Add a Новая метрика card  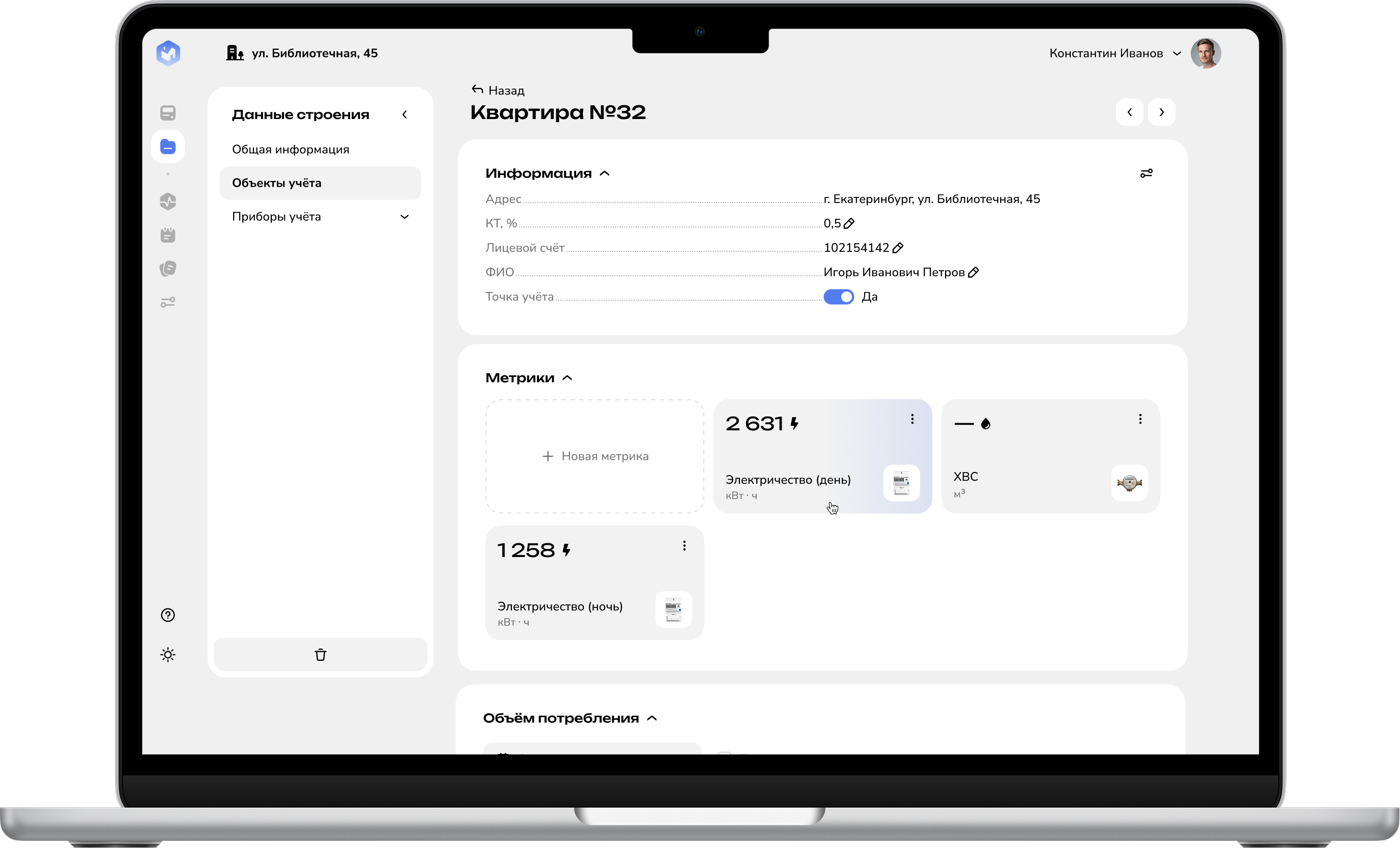[x=594, y=456]
